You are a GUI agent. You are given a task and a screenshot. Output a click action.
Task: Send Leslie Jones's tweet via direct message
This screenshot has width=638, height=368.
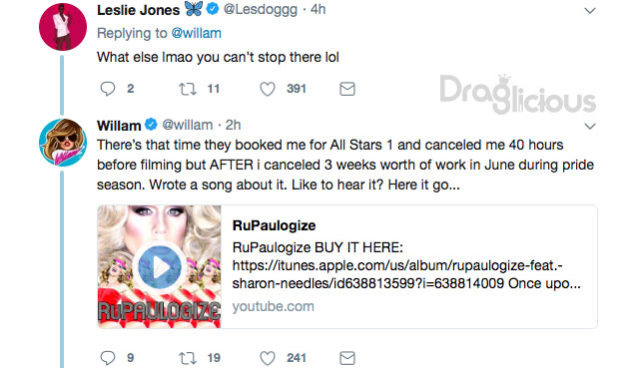[x=347, y=89]
